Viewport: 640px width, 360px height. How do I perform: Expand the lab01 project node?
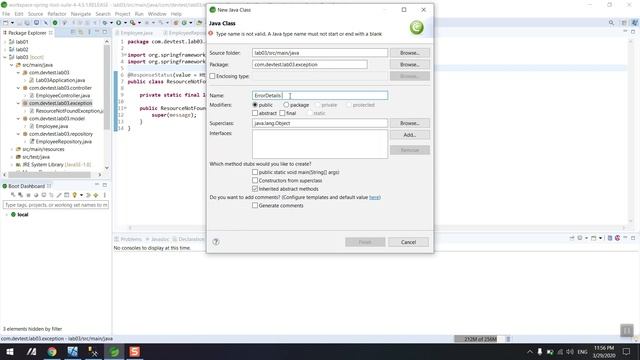pos(5,42)
